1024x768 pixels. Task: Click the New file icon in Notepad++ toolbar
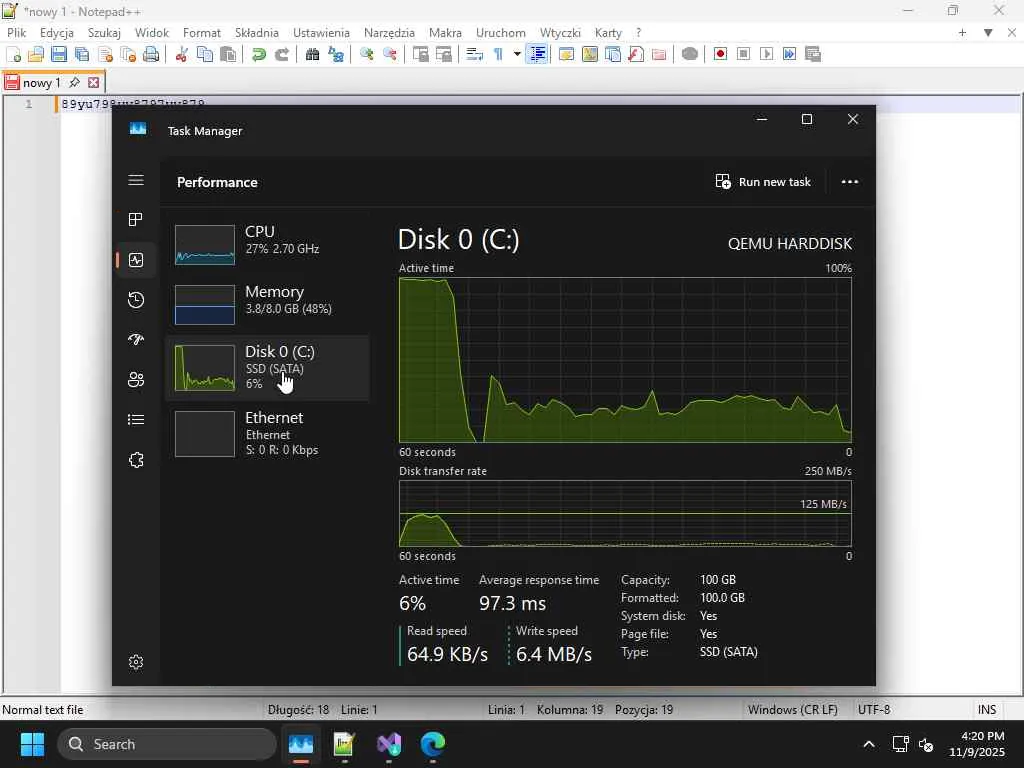[13, 54]
